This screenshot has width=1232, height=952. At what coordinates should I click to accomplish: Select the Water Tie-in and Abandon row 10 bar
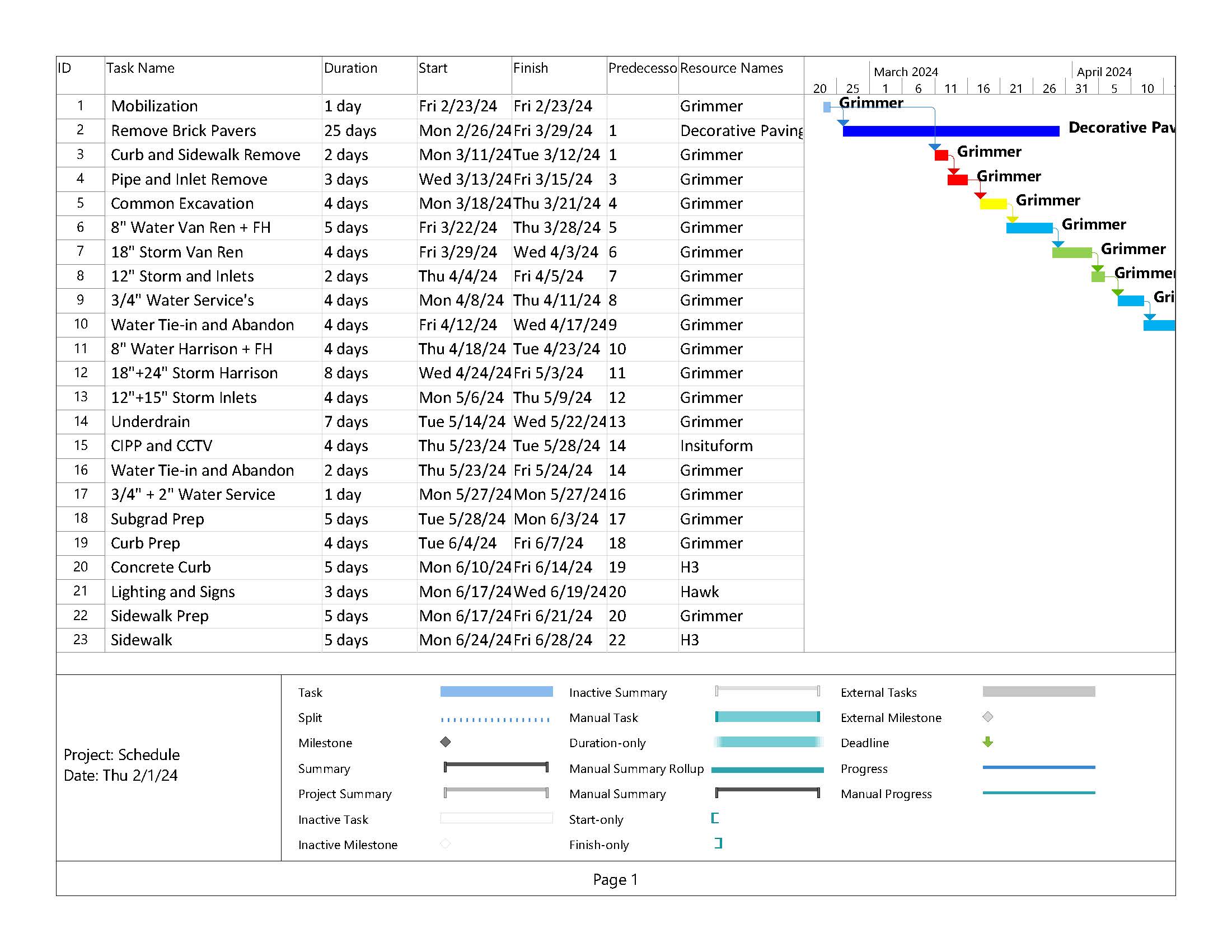click(x=1159, y=325)
